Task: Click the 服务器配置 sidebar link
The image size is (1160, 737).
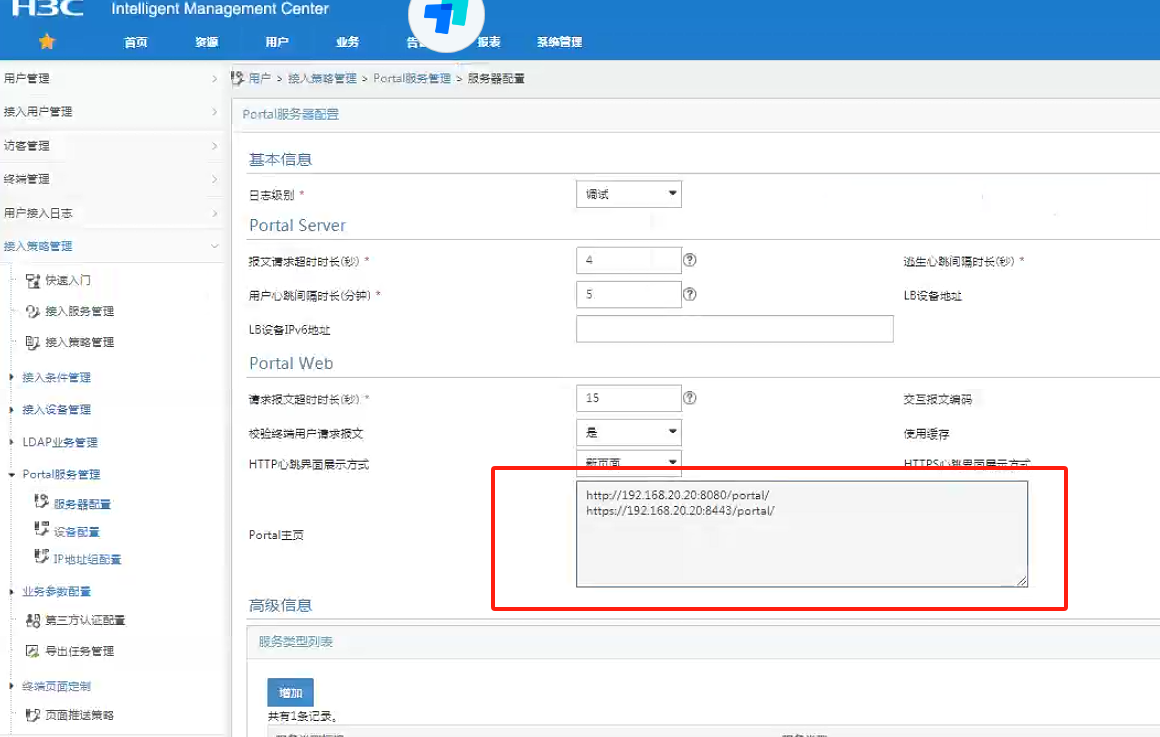Action: coord(82,505)
